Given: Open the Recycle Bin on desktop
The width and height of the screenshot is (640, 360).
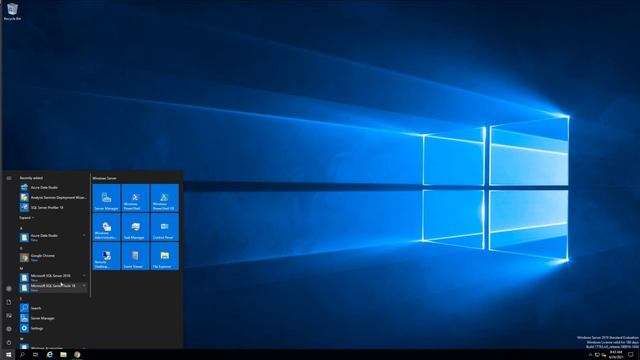Looking at the screenshot, I should coord(12,11).
